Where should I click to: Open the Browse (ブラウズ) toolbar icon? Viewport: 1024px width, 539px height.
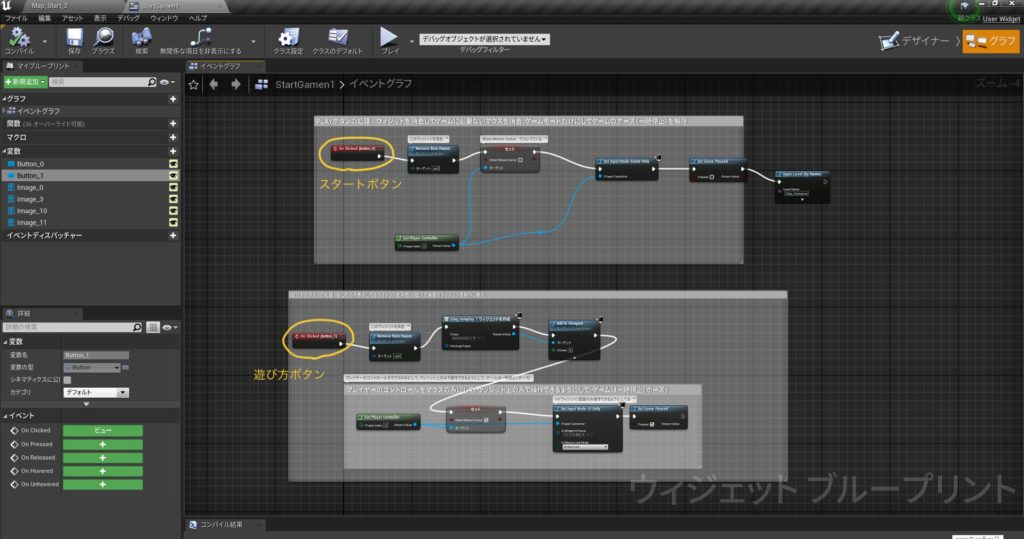click(x=103, y=37)
